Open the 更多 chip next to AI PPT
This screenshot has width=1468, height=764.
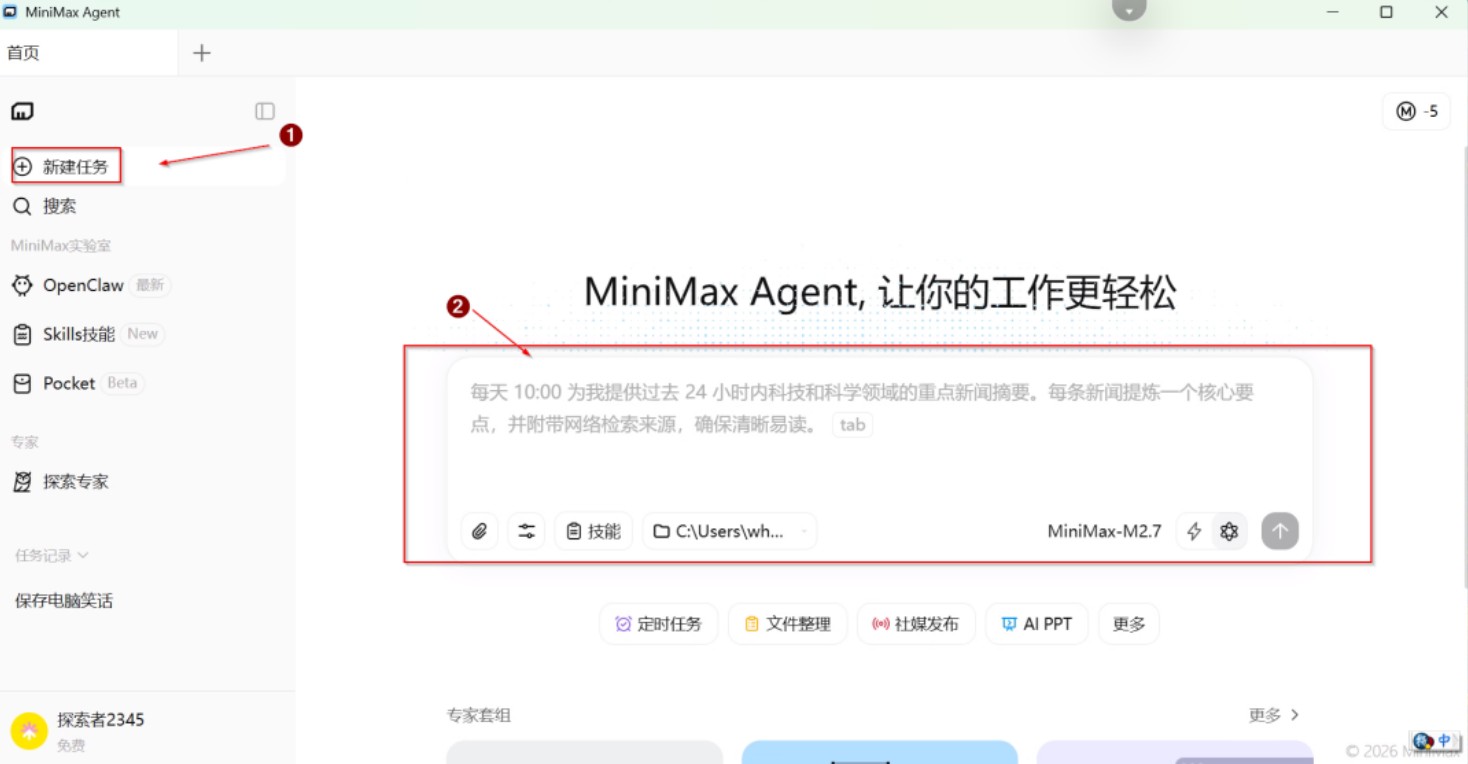pos(1129,624)
